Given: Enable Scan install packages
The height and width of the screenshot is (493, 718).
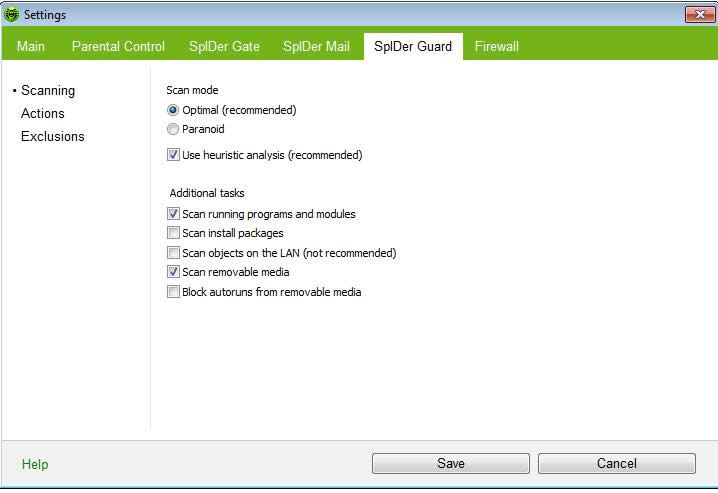Looking at the screenshot, I should click(x=174, y=233).
